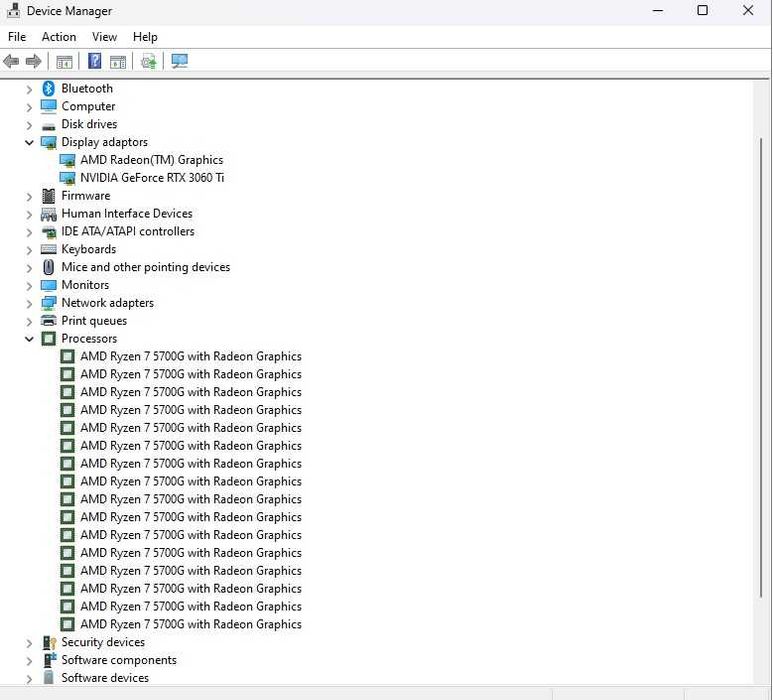Viewport: 773px width, 700px height.
Task: Select the Network adapters label
Action: pos(107,303)
